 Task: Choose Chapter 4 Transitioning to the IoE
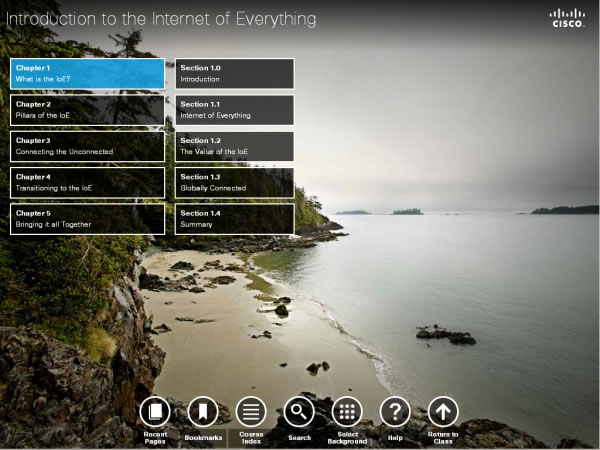pyautogui.click(x=87, y=182)
